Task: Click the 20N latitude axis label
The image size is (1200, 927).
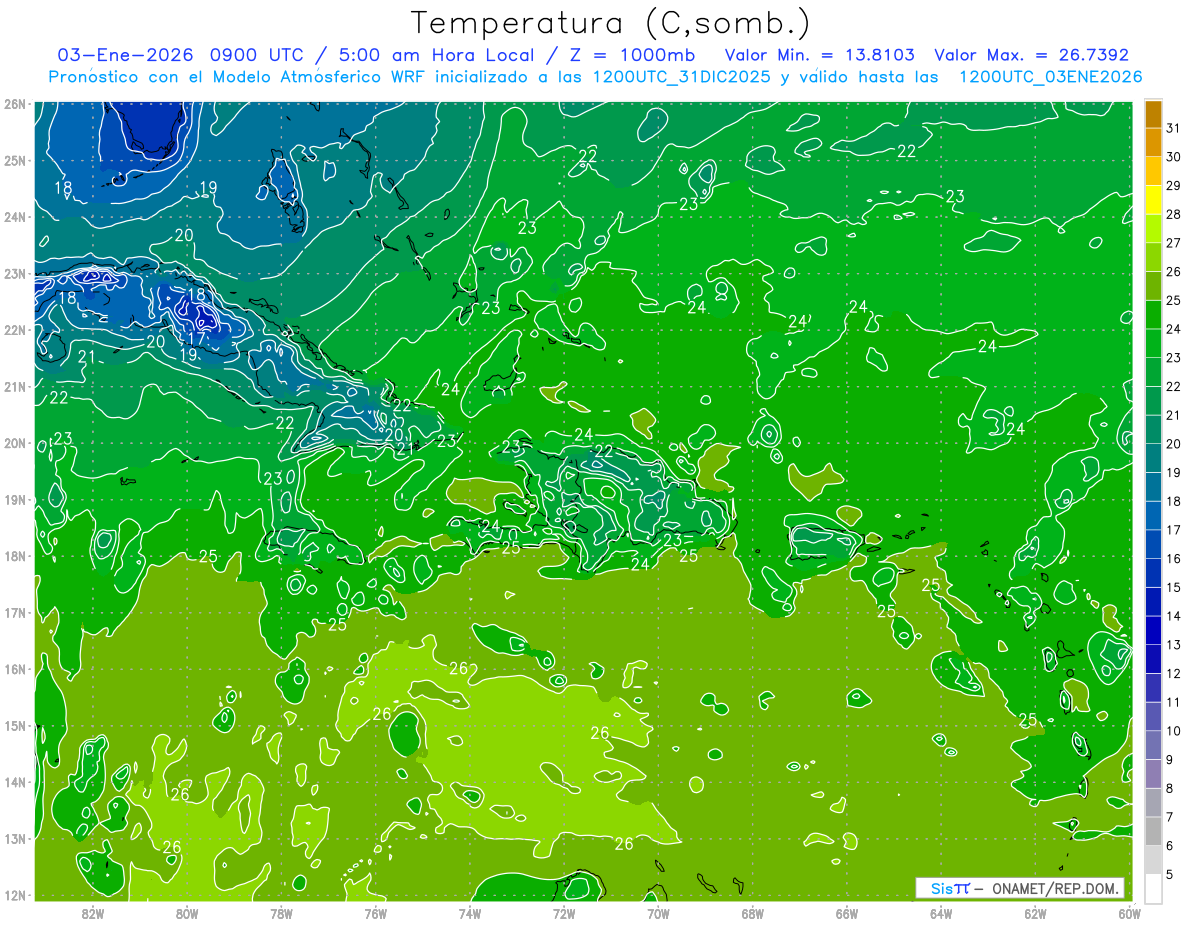Action: pyautogui.click(x=14, y=443)
